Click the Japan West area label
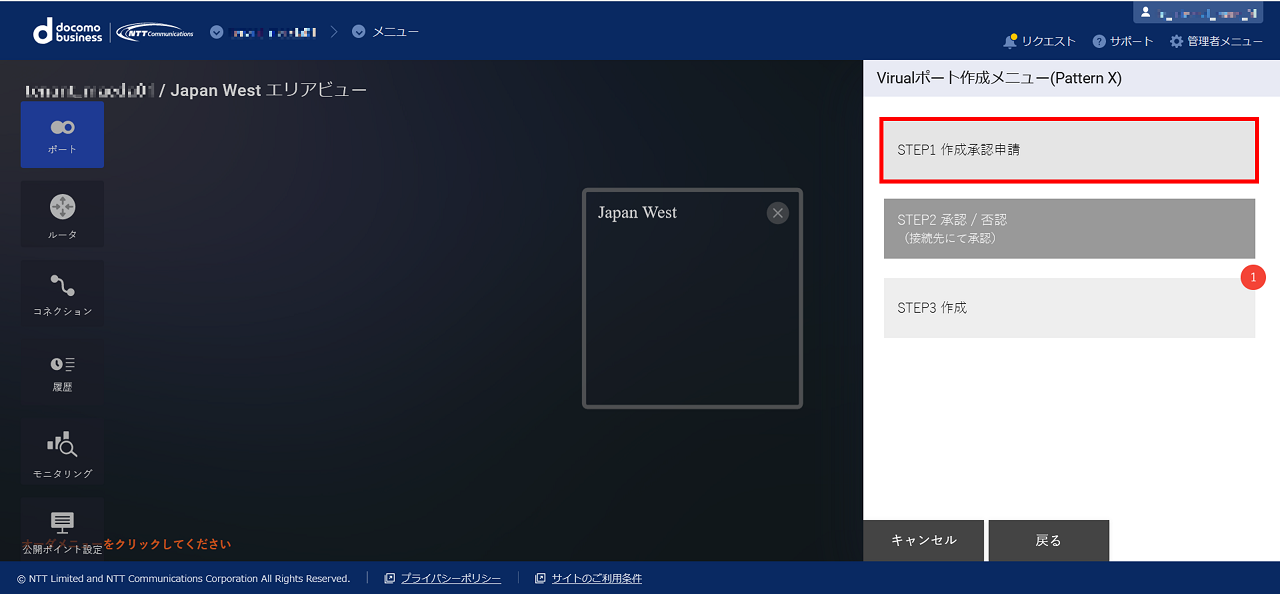The image size is (1280, 594). point(637,212)
